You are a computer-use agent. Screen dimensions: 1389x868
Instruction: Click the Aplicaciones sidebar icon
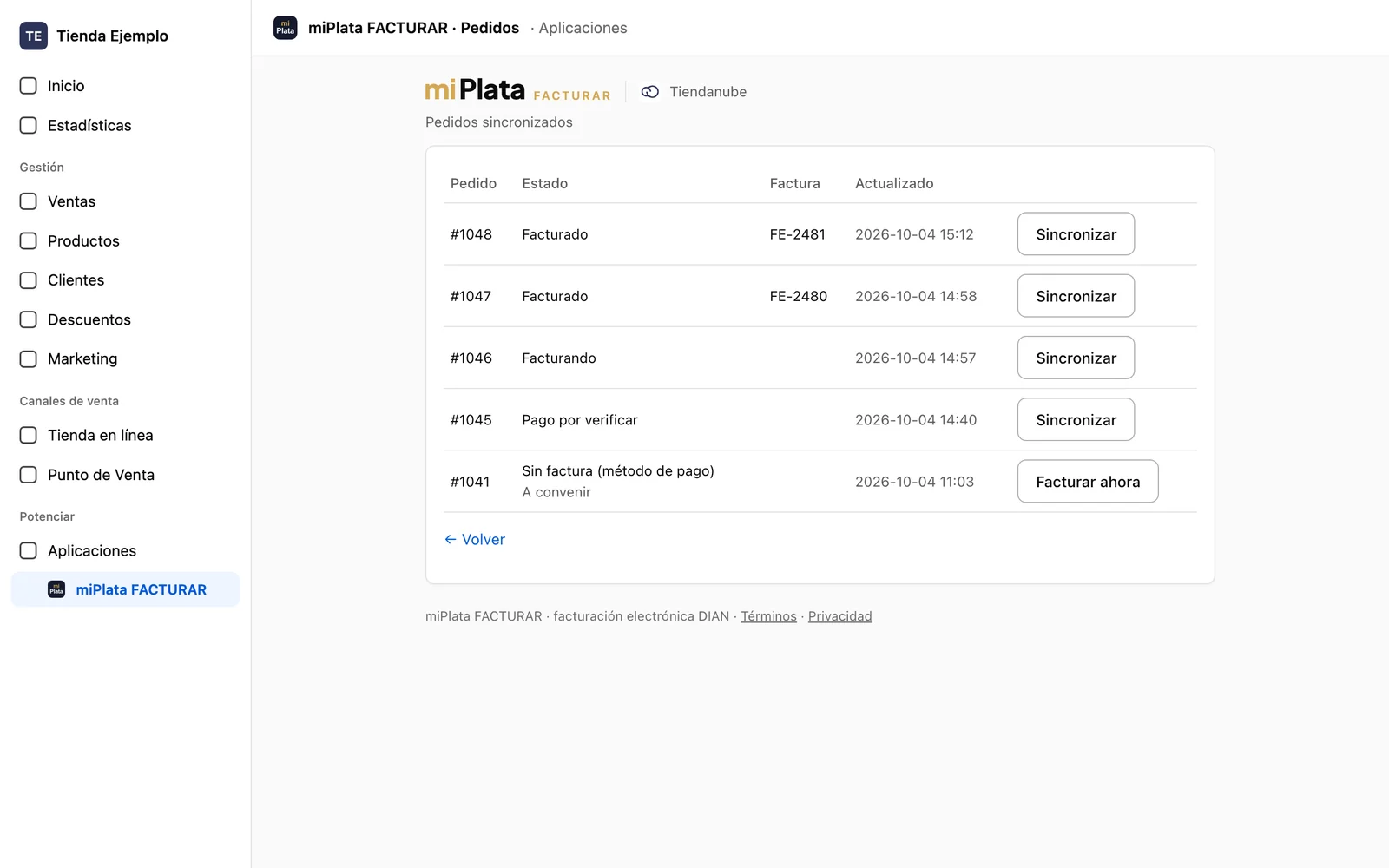[29, 550]
